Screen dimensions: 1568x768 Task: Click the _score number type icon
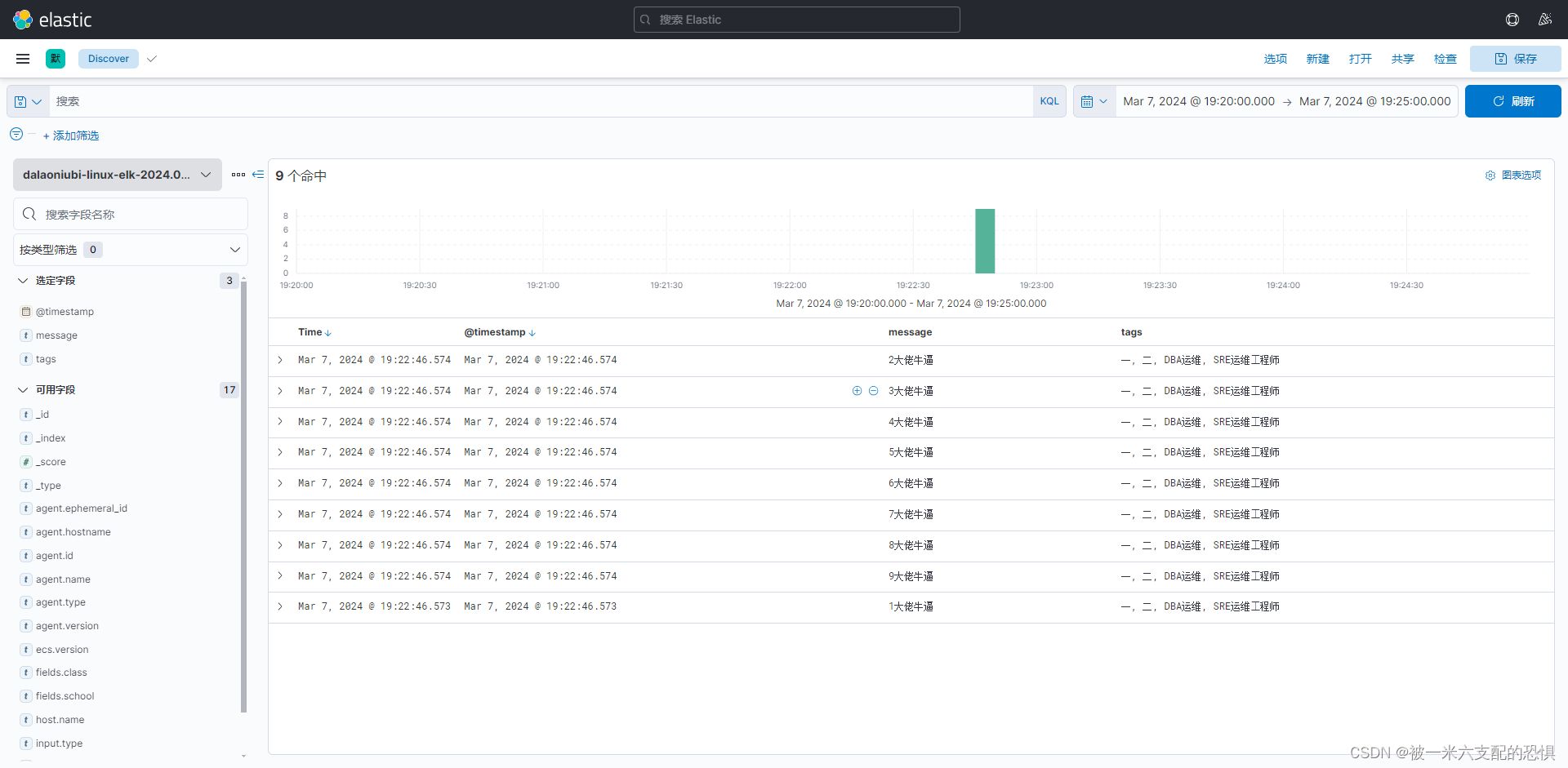26,462
